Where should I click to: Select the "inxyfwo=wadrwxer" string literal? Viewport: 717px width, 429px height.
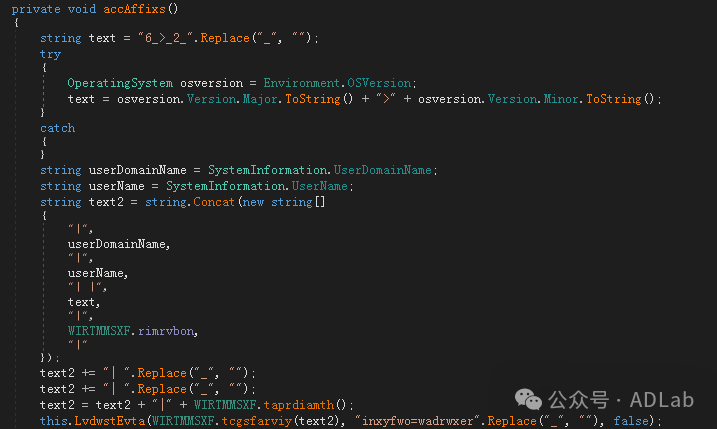[x=417, y=421]
